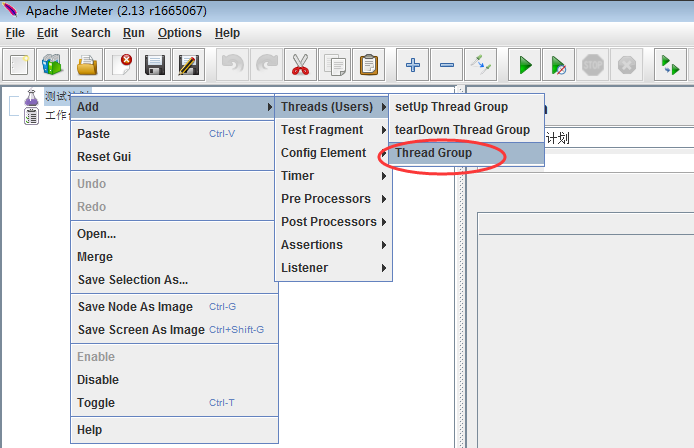Choose tearDown Thread Group
The height and width of the screenshot is (448, 694).
[467, 130]
